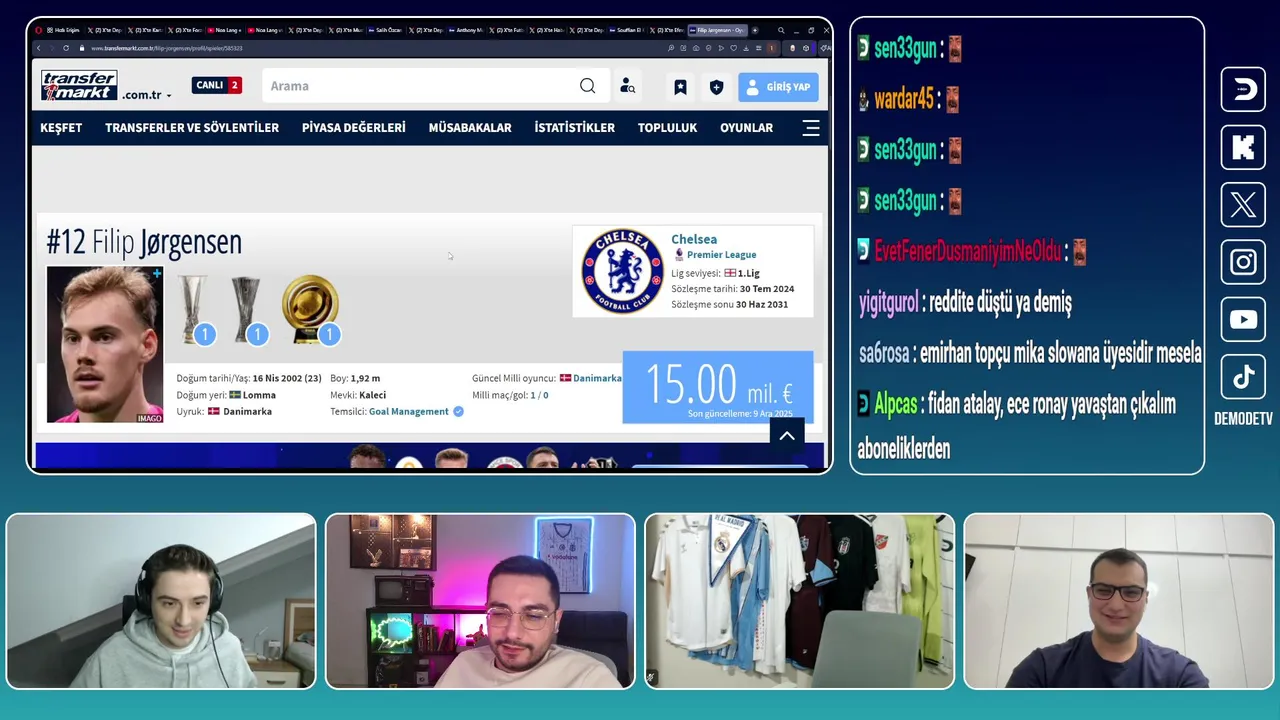The height and width of the screenshot is (720, 1280).
Task: Open the OYUNLAR menu
Action: pos(746,128)
